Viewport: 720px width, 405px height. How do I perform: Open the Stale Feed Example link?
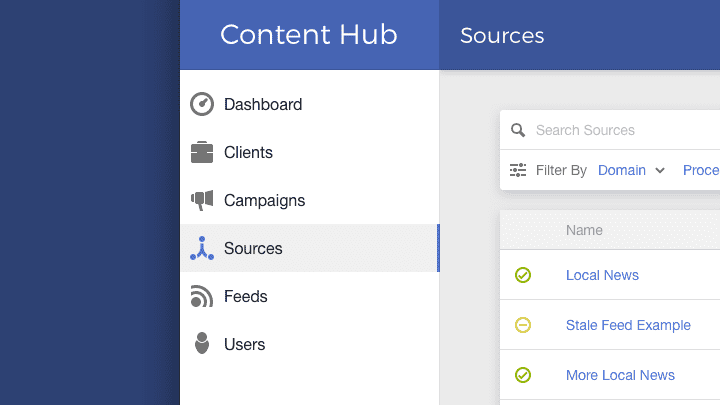click(x=628, y=325)
